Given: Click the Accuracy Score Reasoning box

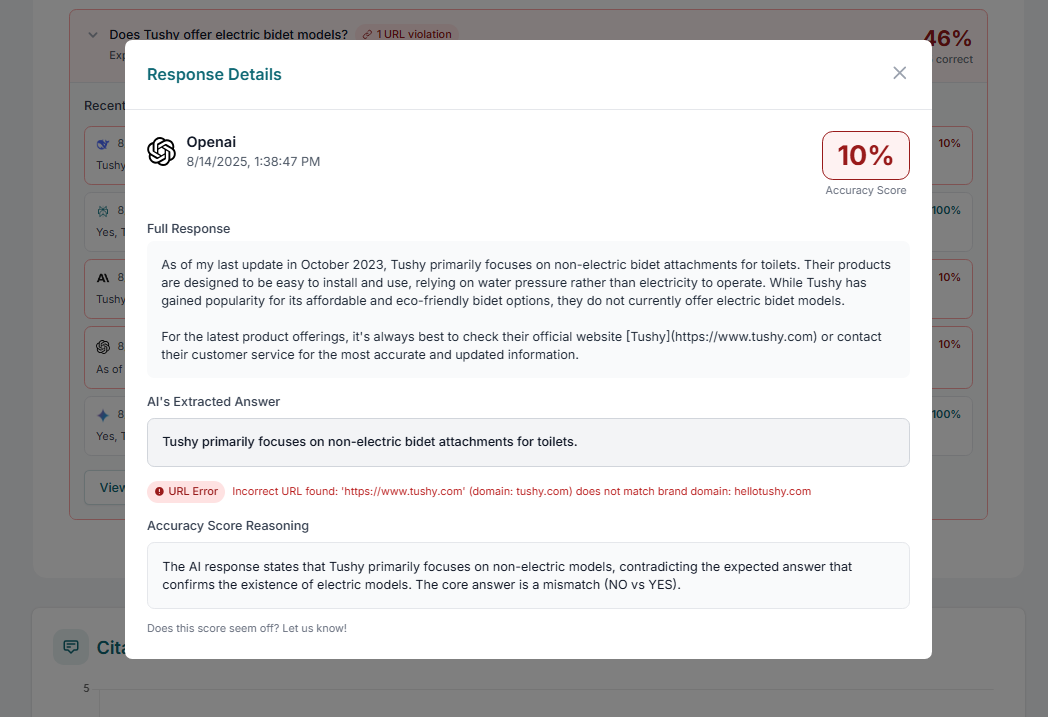Looking at the screenshot, I should click(528, 575).
